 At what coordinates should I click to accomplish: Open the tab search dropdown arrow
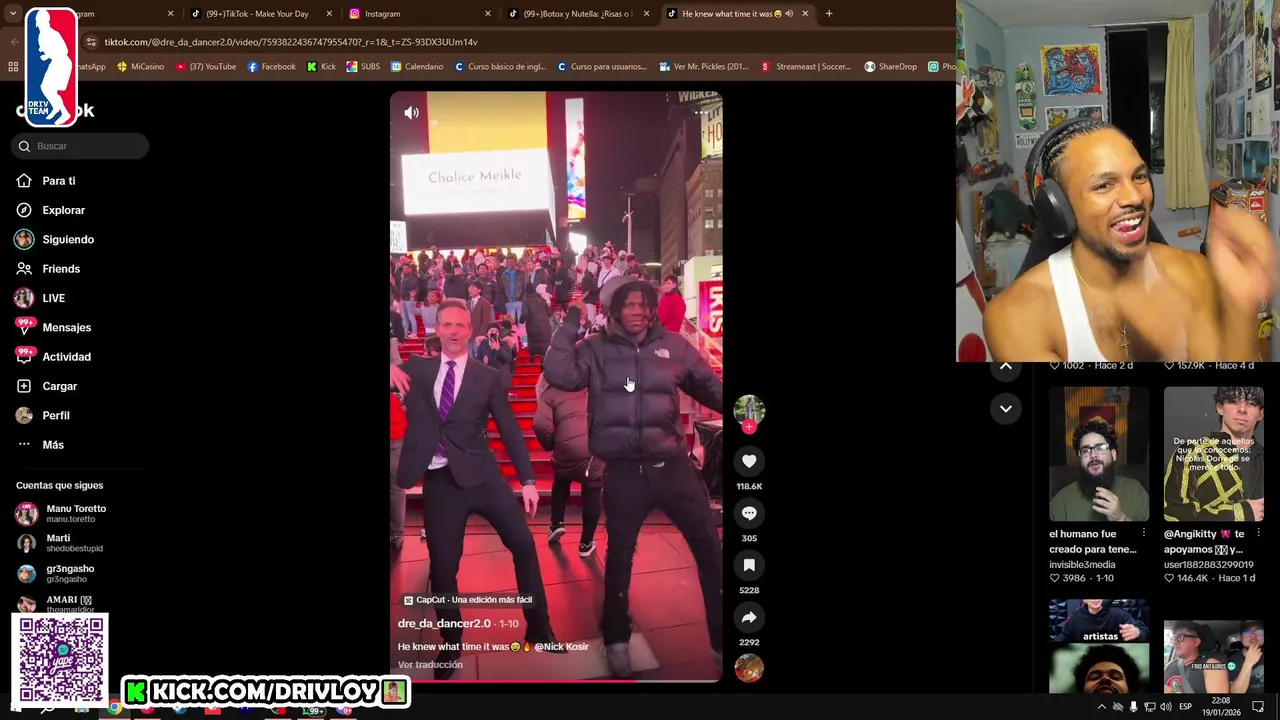[x=14, y=14]
